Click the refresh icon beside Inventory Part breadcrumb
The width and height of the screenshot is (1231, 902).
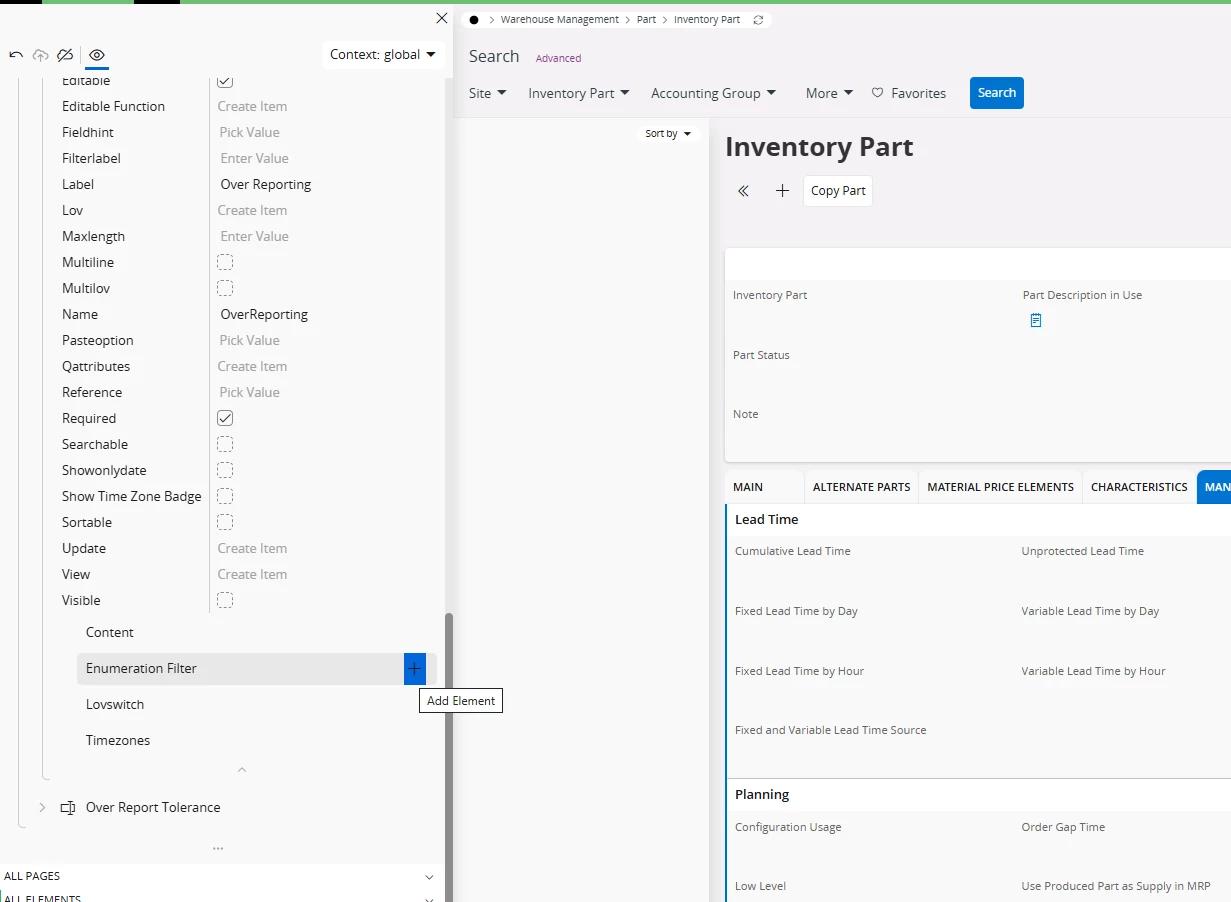tap(758, 20)
